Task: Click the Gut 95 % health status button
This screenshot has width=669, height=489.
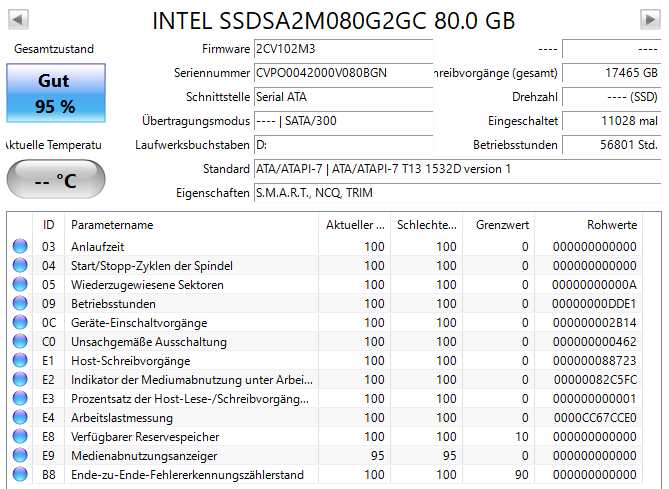Action: tap(56, 93)
